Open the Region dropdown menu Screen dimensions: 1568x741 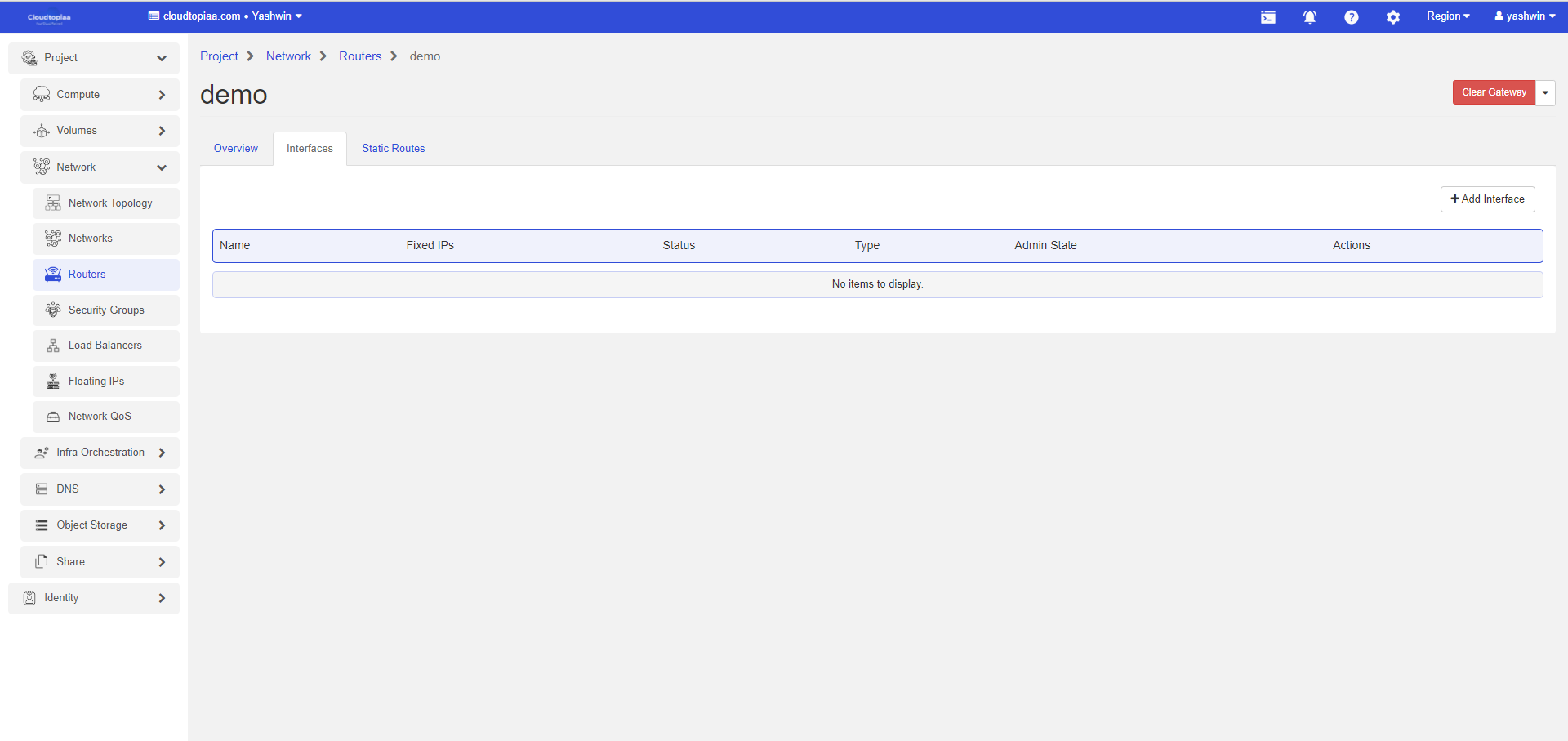tap(1447, 16)
